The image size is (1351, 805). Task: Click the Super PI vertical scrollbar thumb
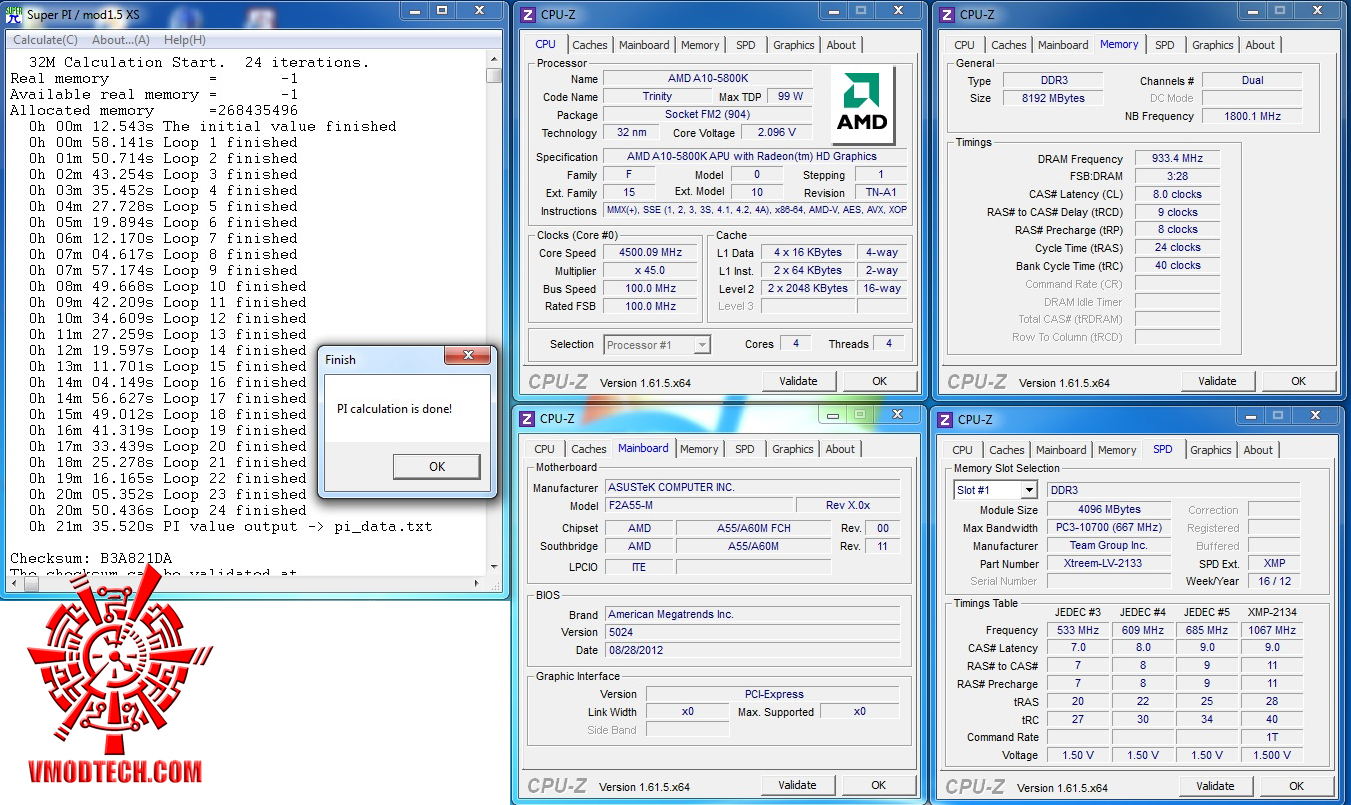point(494,75)
